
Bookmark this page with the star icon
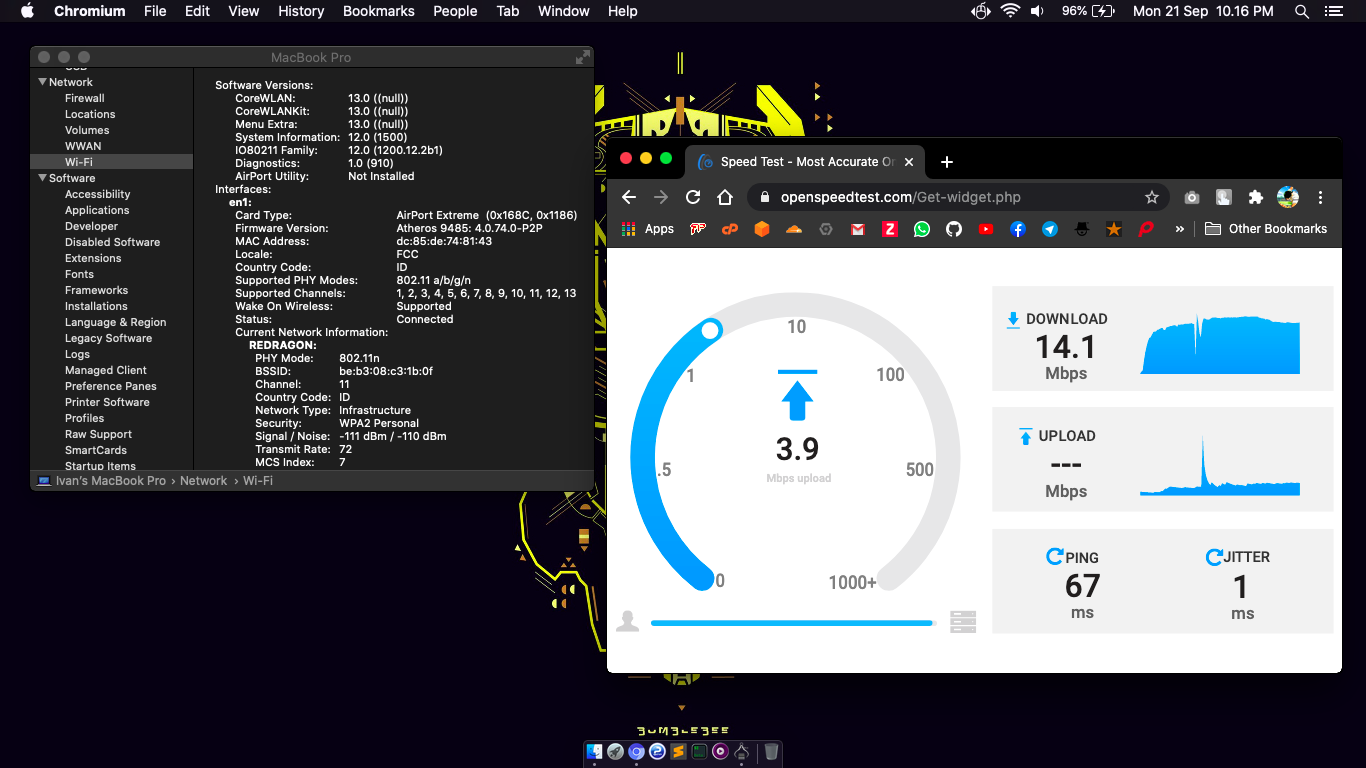pos(1152,197)
